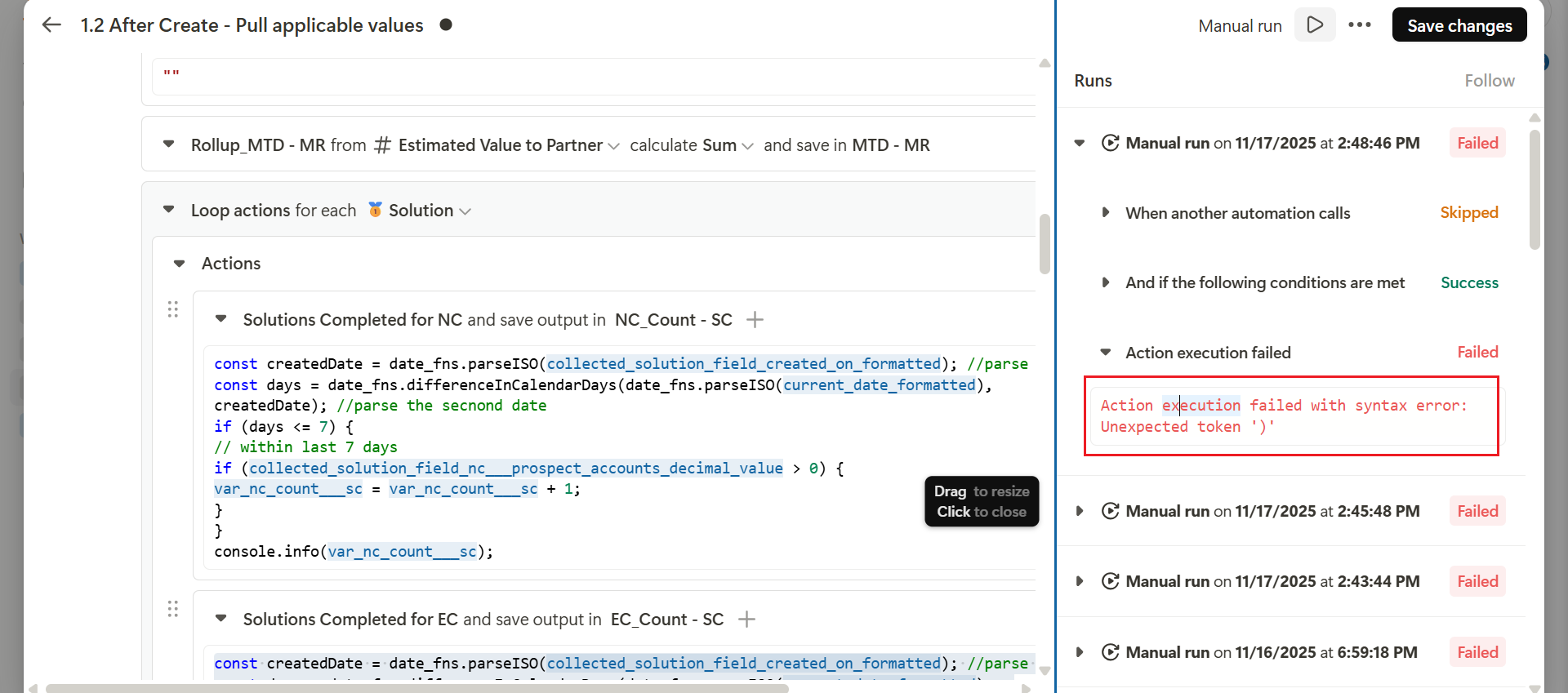
Task: Click plus icon next to NC_Count - SC
Action: point(755,320)
